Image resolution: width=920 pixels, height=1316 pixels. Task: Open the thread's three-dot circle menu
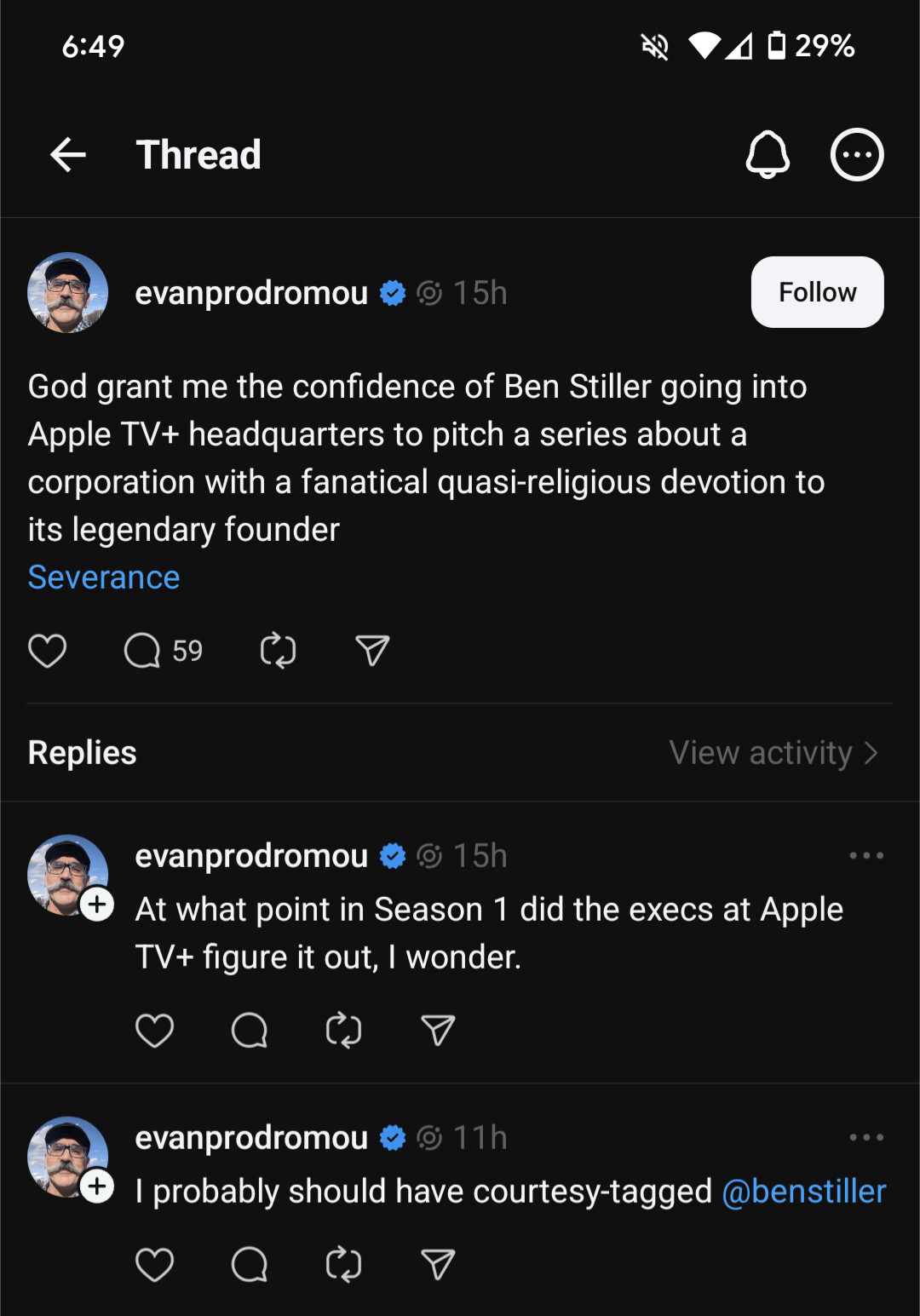click(x=857, y=155)
